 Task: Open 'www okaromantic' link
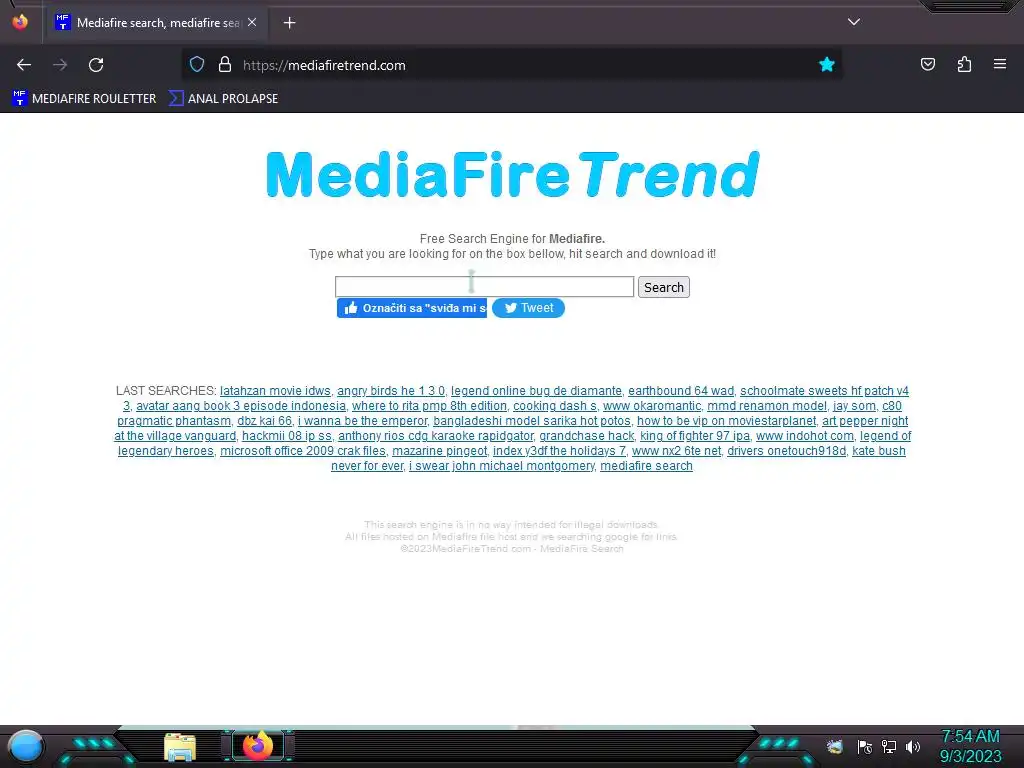click(x=652, y=406)
